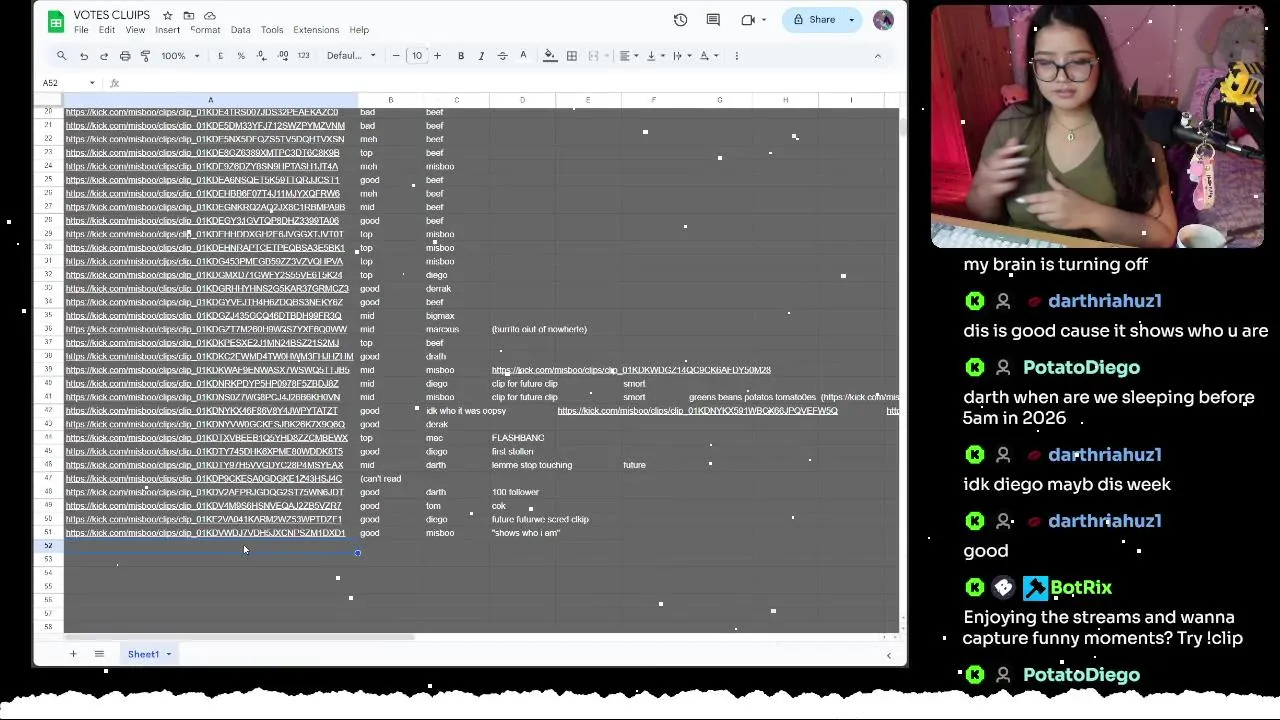
Task: Print the spreadsheet
Action: [x=125, y=56]
